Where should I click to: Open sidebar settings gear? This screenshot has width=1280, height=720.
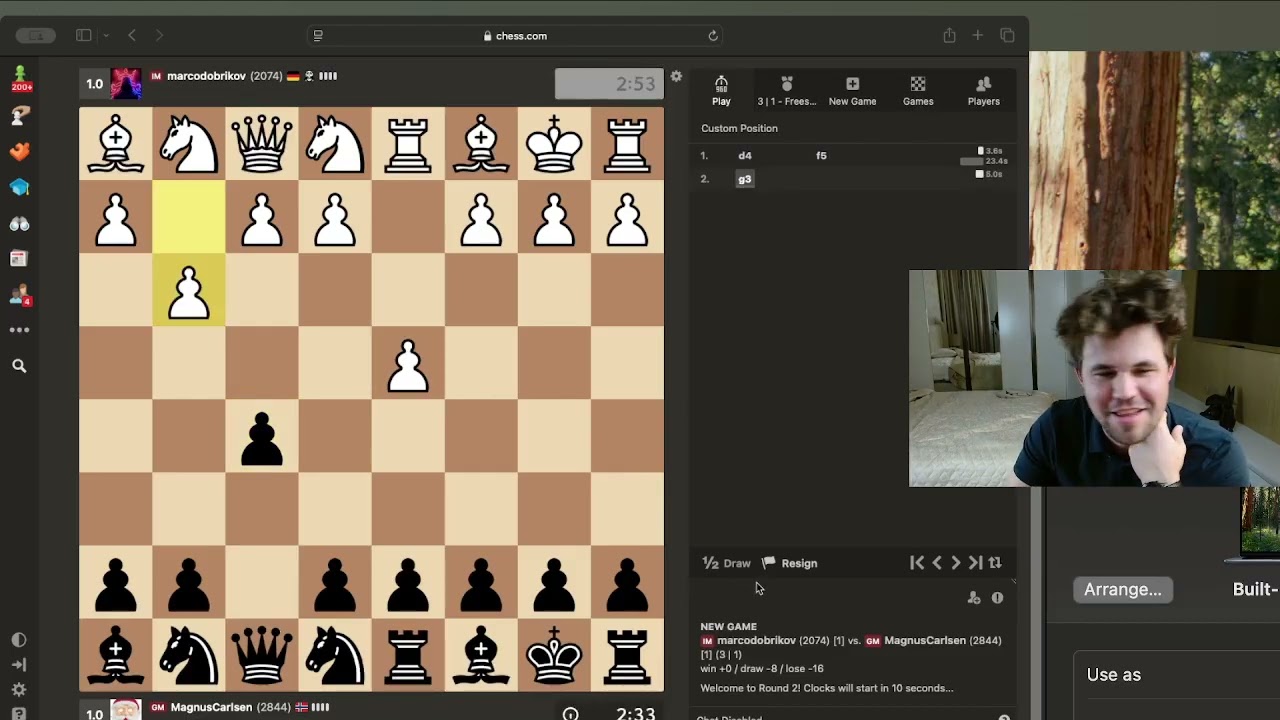coord(18,690)
